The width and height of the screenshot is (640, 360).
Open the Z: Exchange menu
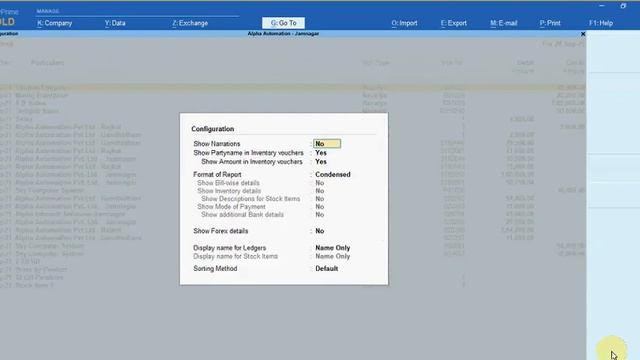click(190, 23)
